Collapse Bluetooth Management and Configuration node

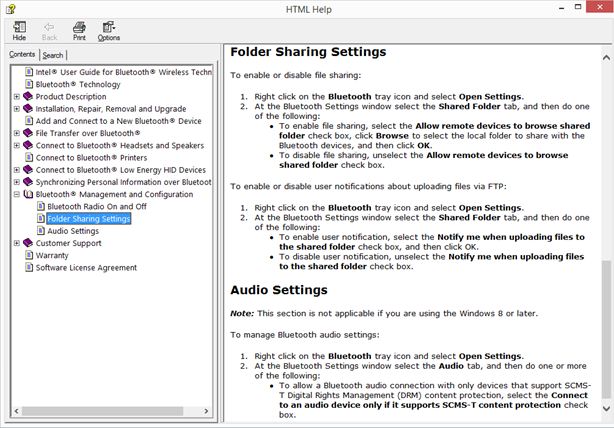point(16,194)
